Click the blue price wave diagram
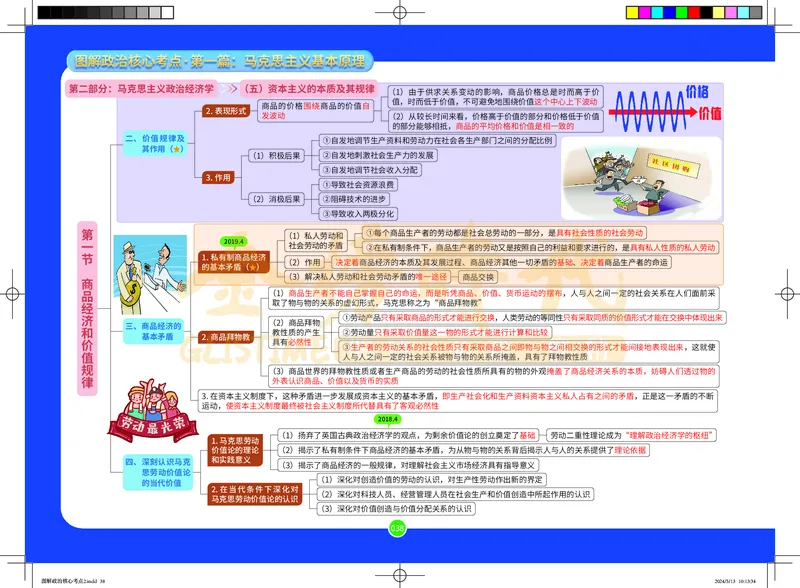The height and width of the screenshot is (588, 800). pos(650,110)
